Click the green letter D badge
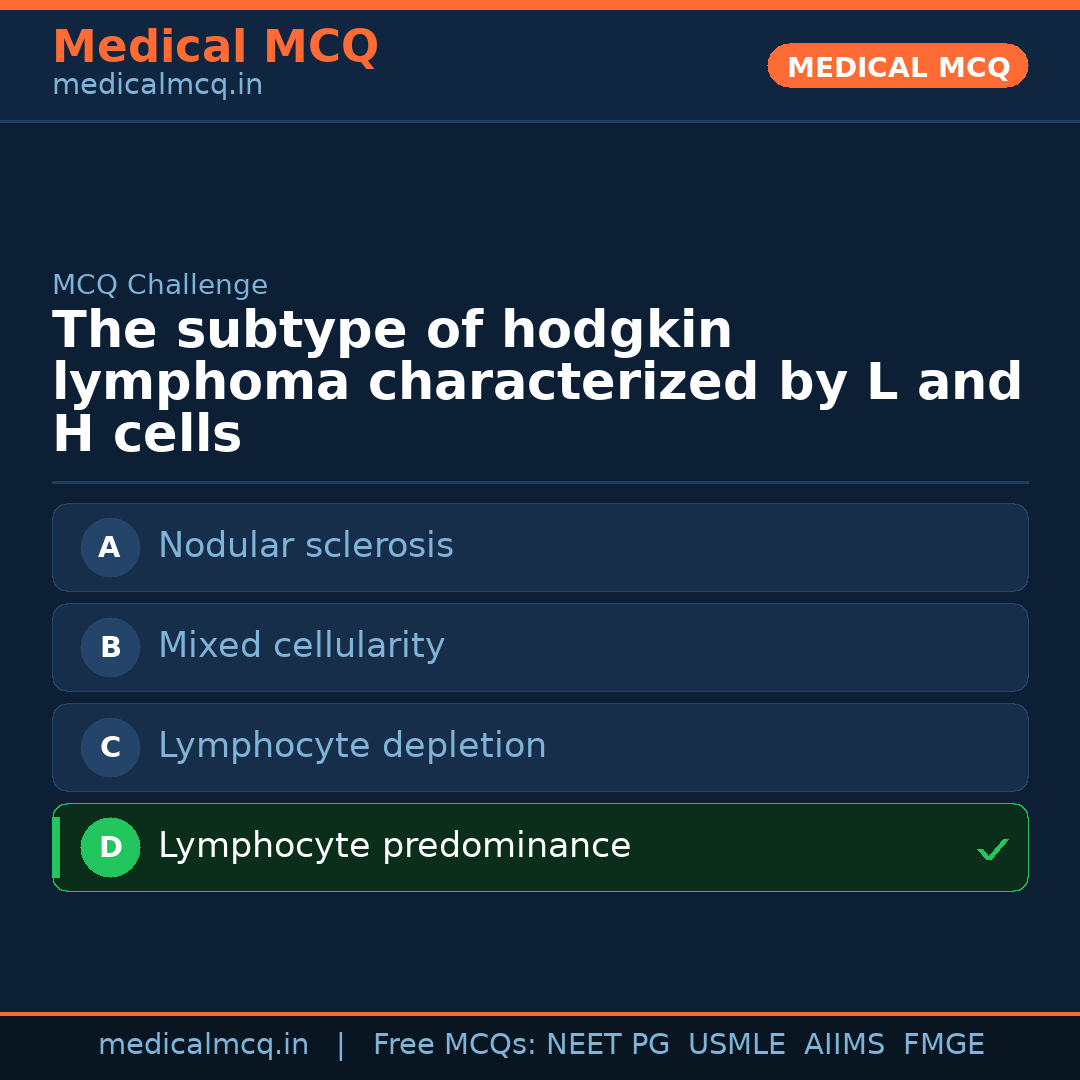1080x1080 pixels. [x=110, y=847]
